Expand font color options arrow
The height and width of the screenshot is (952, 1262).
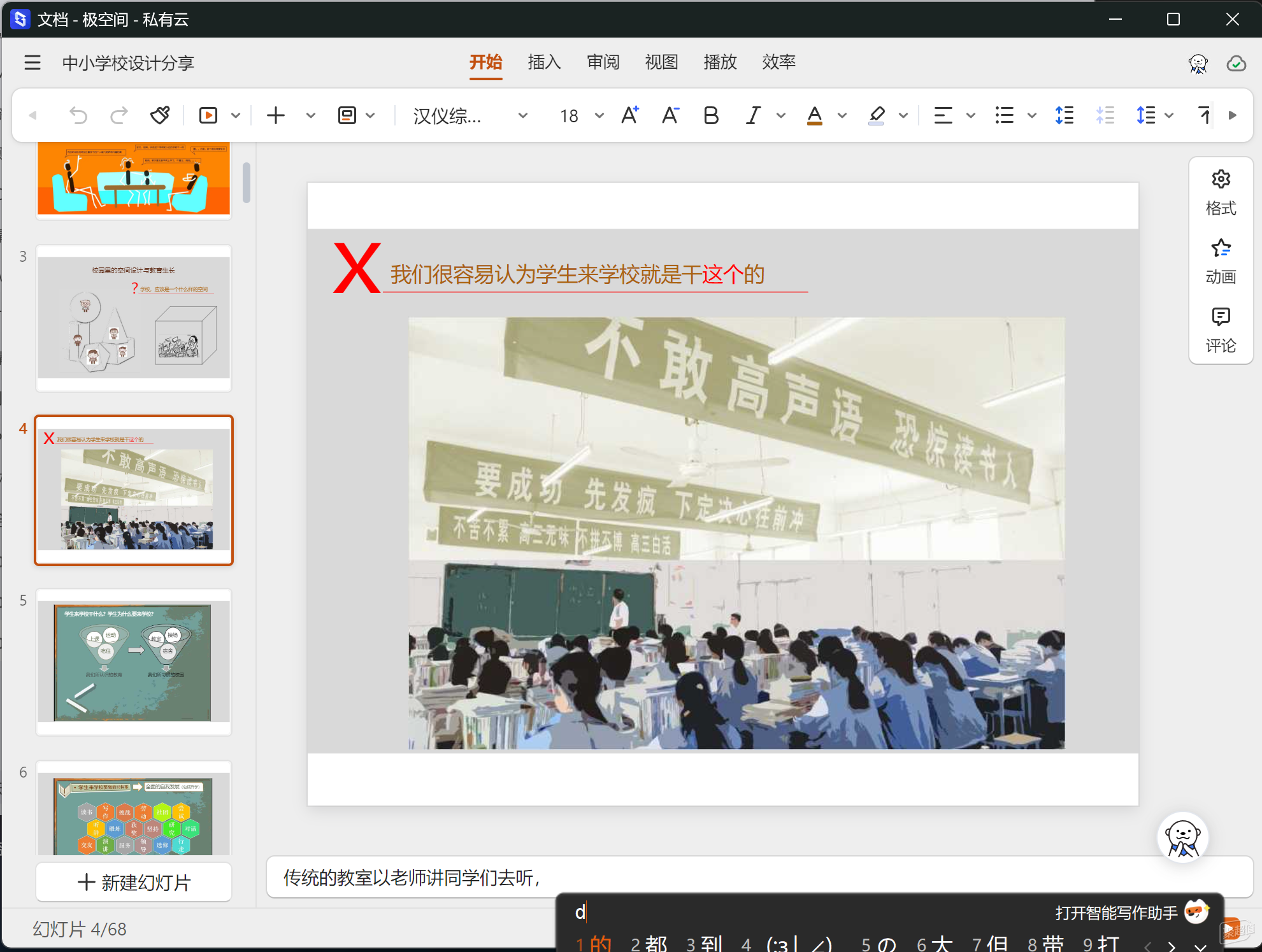842,116
